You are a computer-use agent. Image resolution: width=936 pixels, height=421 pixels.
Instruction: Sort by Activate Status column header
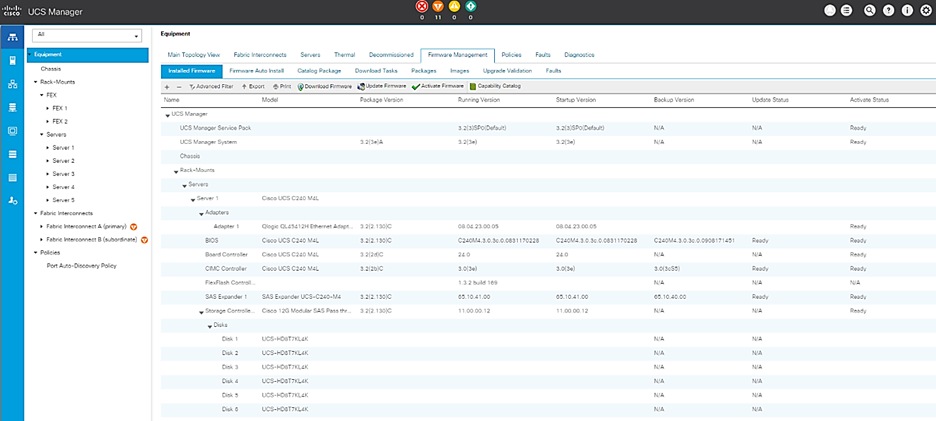pyautogui.click(x=869, y=100)
